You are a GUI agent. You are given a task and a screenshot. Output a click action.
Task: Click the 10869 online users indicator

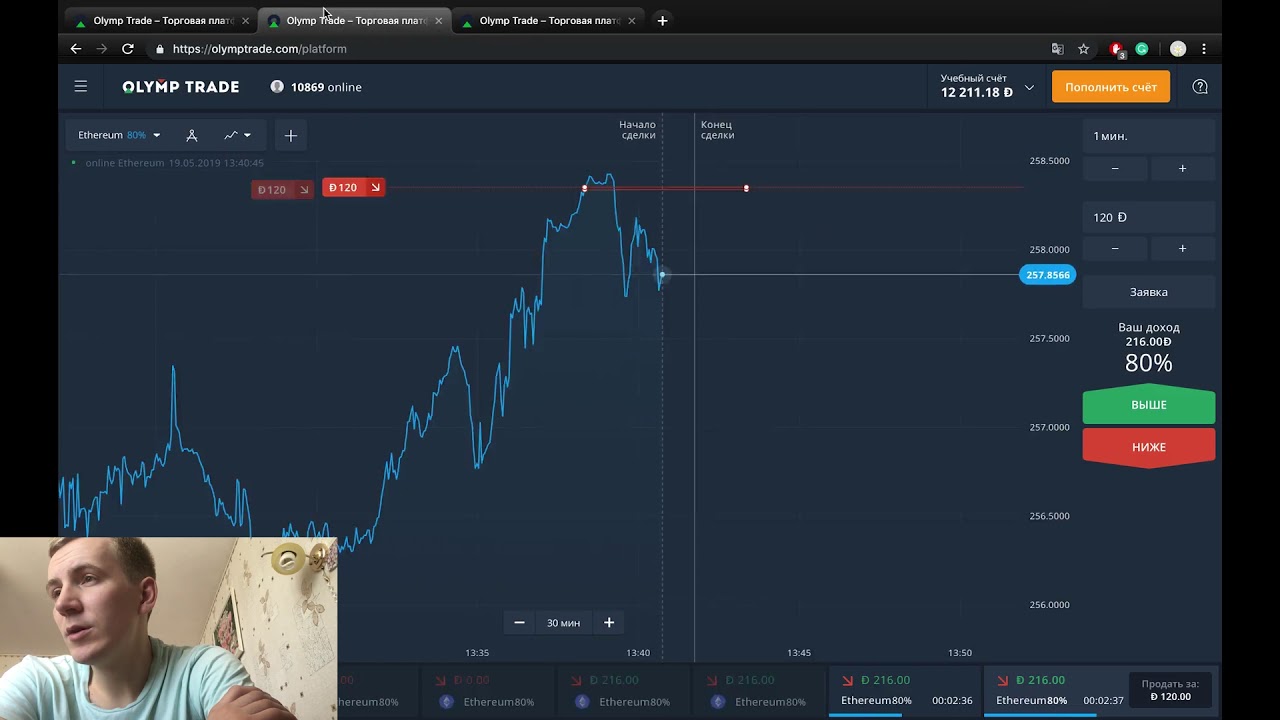[316, 87]
